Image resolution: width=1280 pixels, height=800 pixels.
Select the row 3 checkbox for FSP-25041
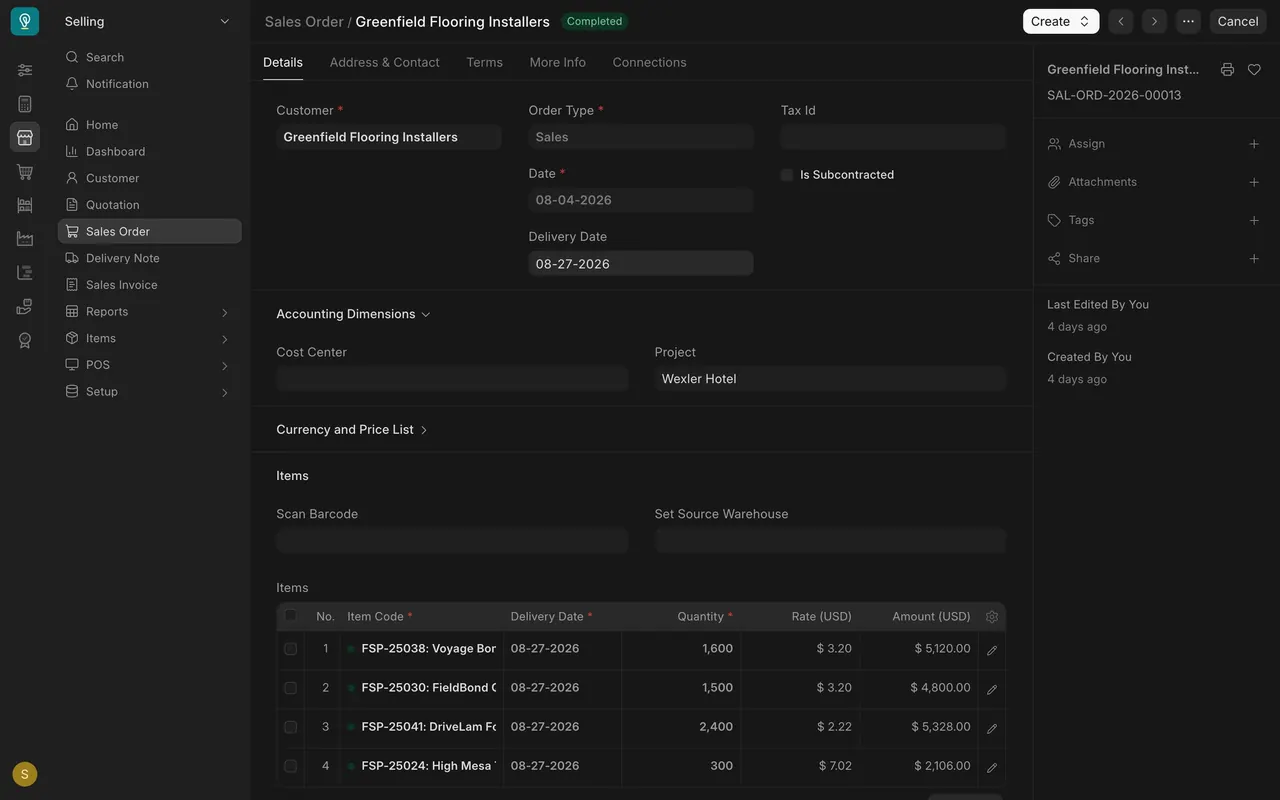(x=291, y=727)
